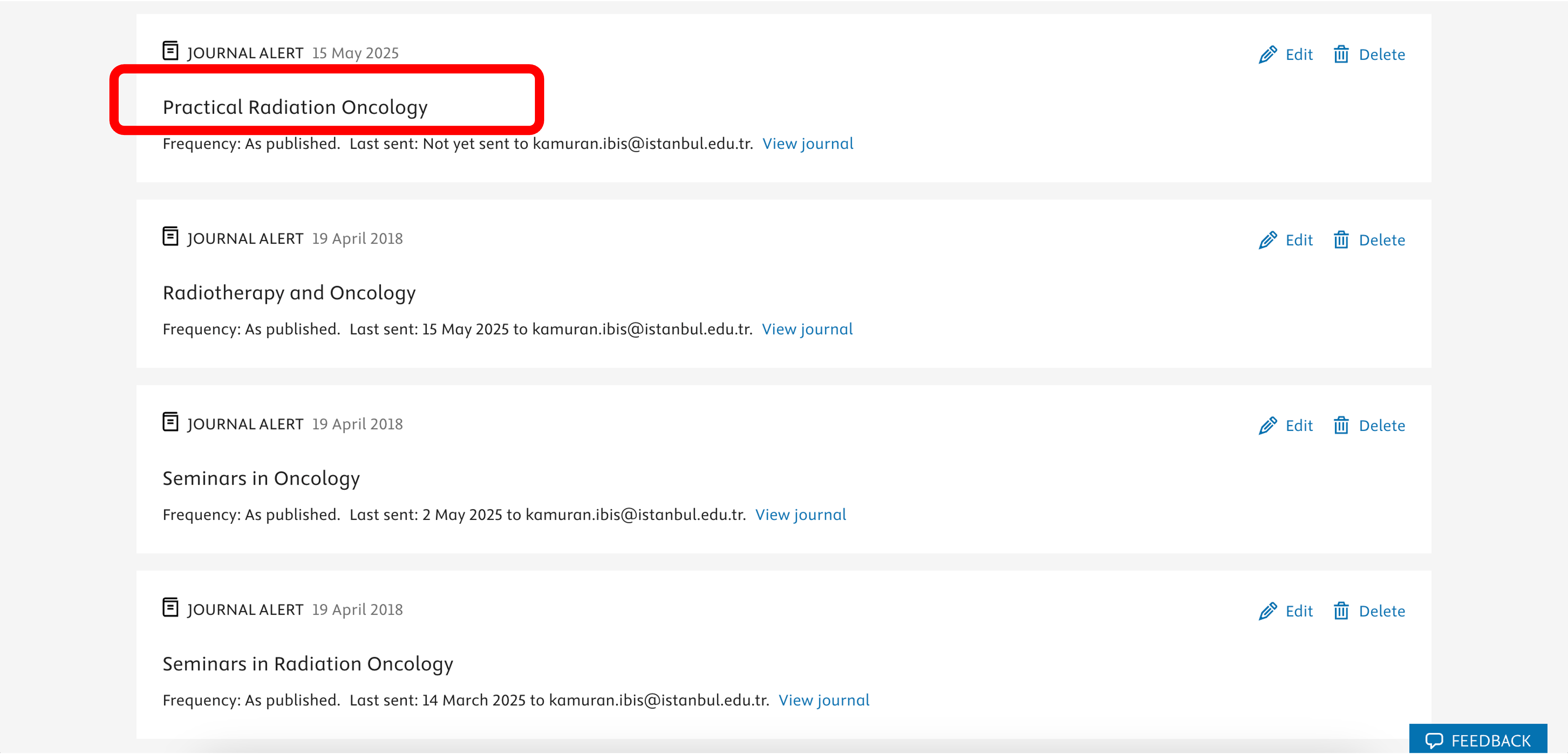
Task: Edit the Radiotherapy and Oncology alert
Action: click(x=1285, y=240)
